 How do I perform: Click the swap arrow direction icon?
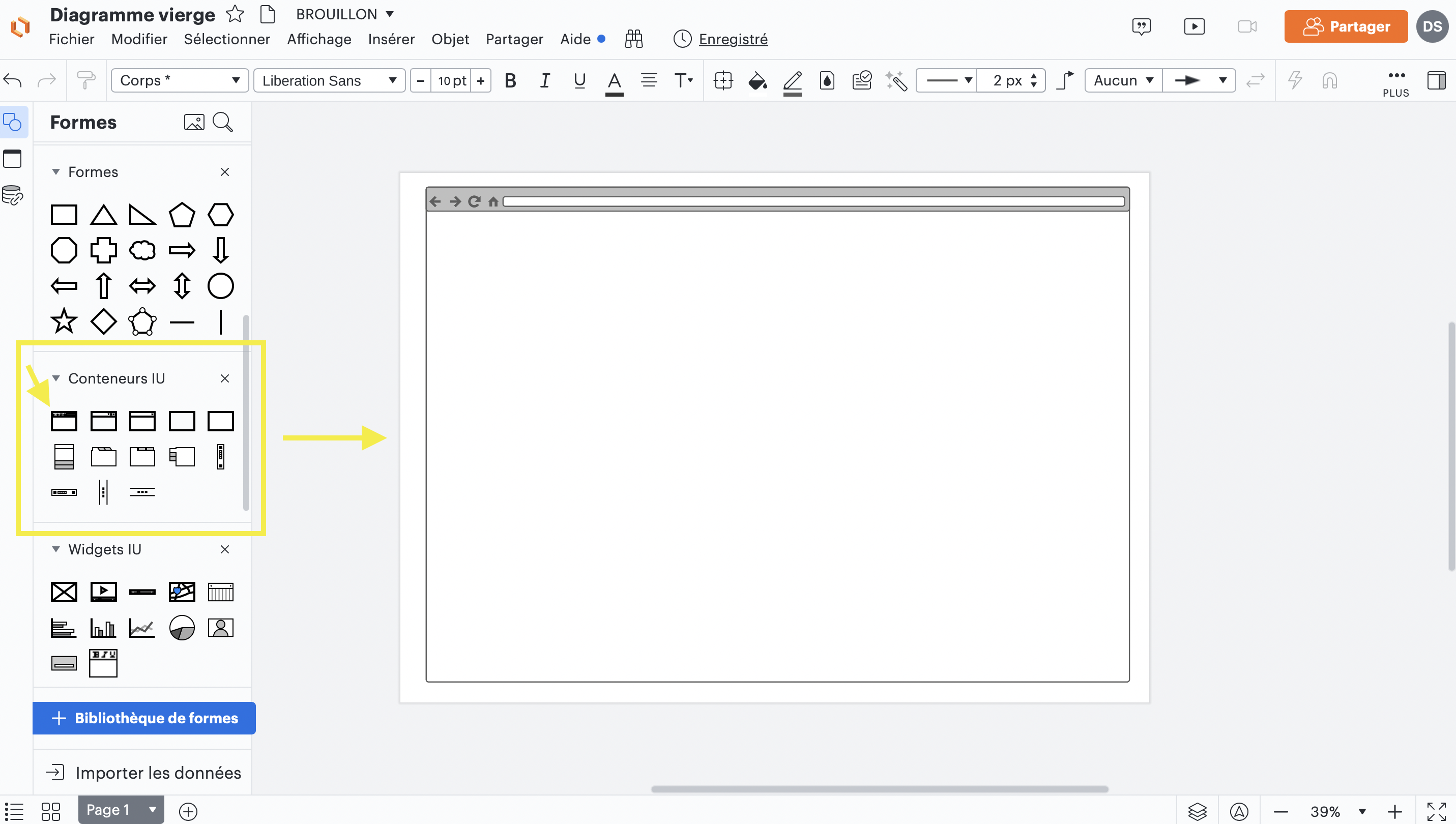pyautogui.click(x=1255, y=80)
